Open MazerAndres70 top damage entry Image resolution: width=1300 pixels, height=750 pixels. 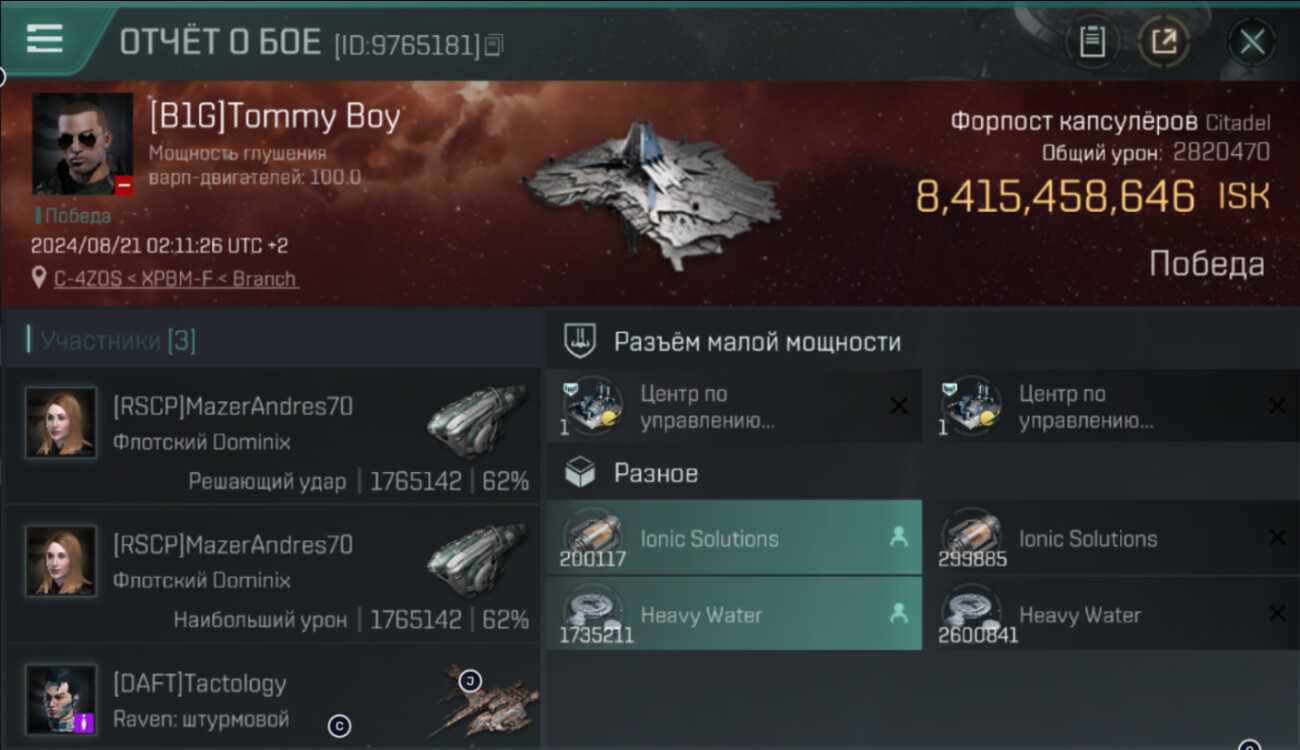(x=272, y=574)
